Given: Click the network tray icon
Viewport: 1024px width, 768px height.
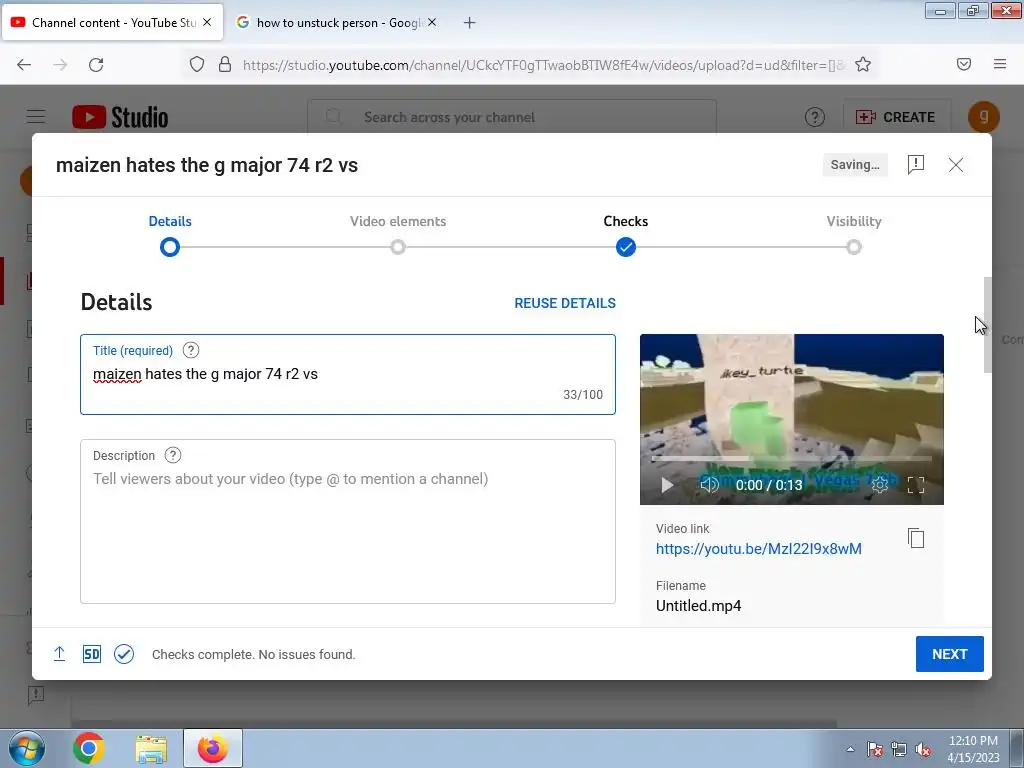Looking at the screenshot, I should (x=899, y=750).
